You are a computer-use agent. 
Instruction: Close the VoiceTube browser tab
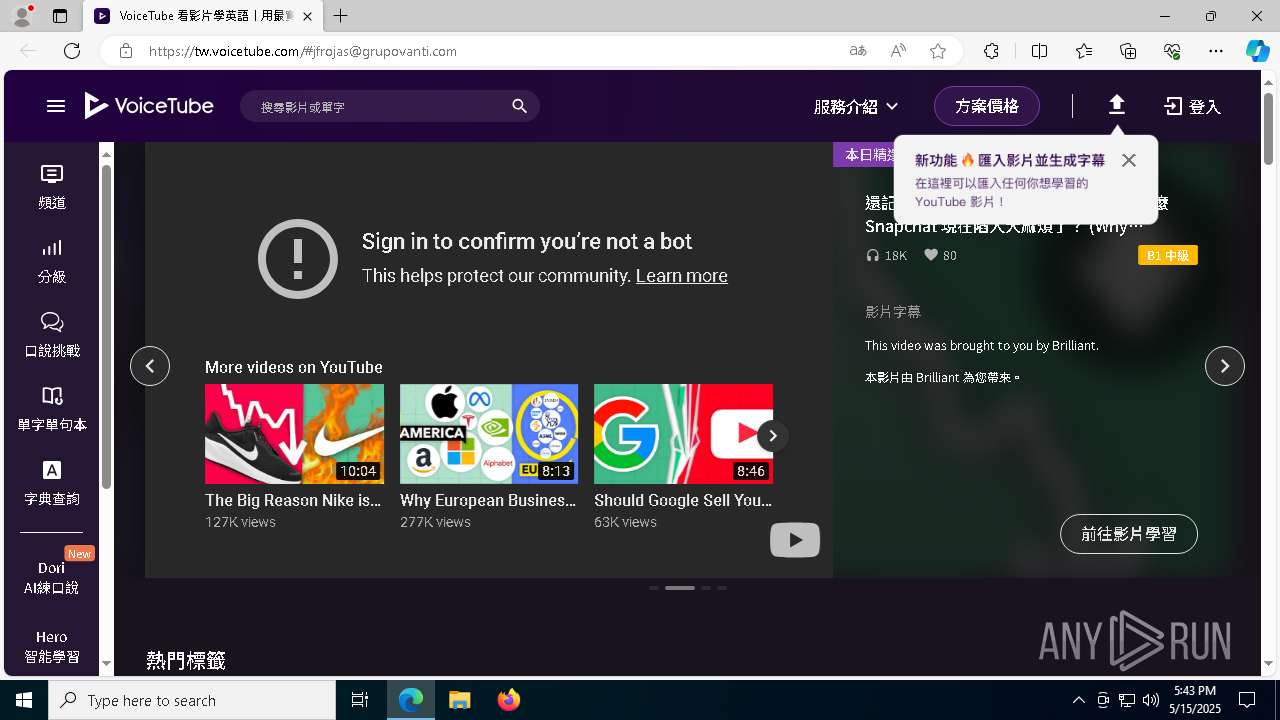click(308, 16)
